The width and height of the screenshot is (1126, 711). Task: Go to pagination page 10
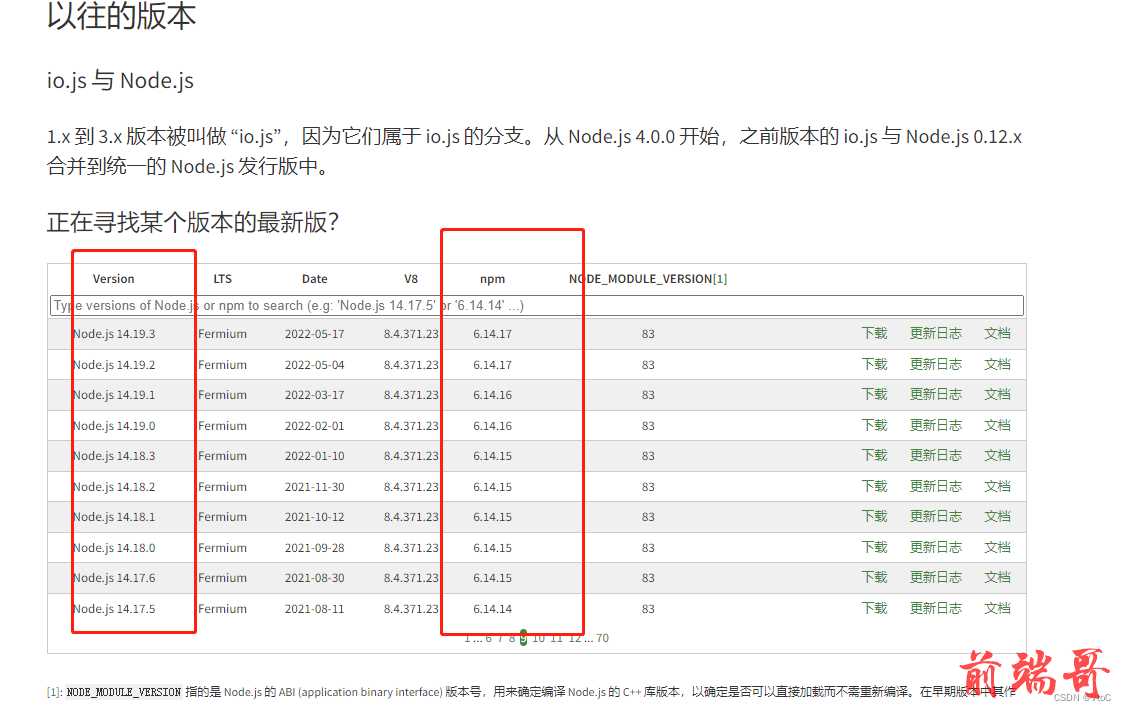point(539,638)
